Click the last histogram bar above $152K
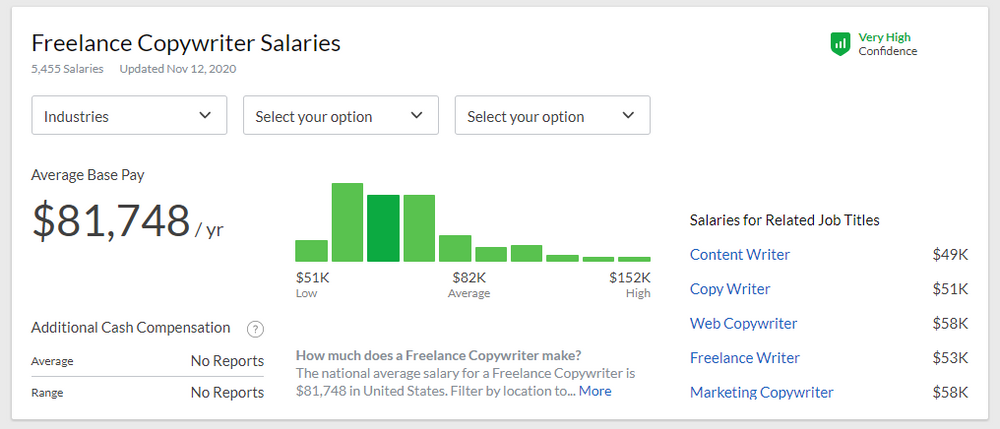 634,258
